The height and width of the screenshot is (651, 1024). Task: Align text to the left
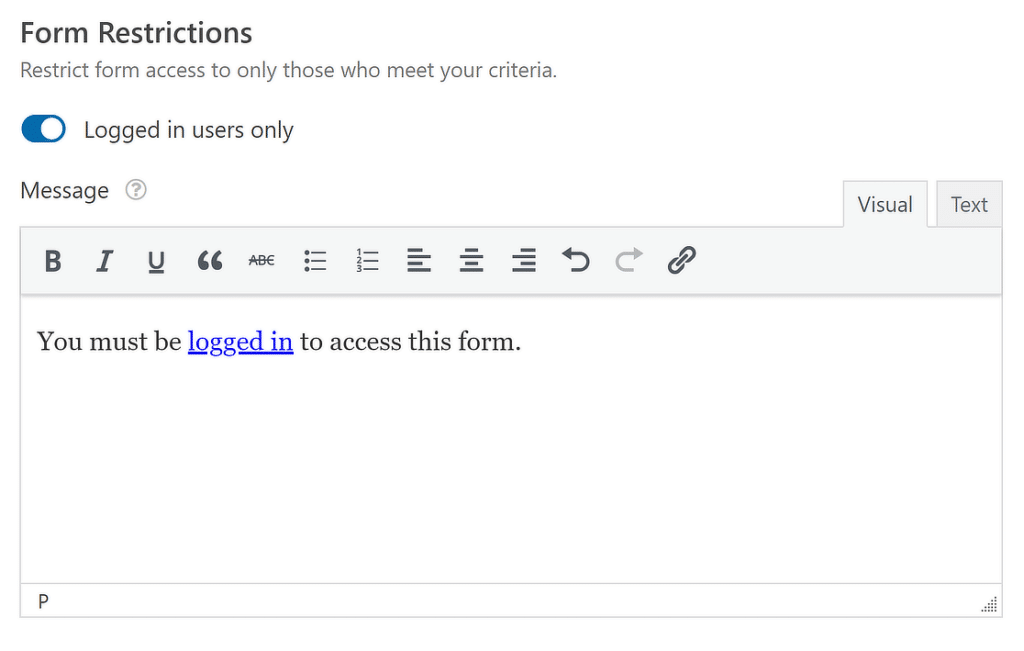(419, 261)
